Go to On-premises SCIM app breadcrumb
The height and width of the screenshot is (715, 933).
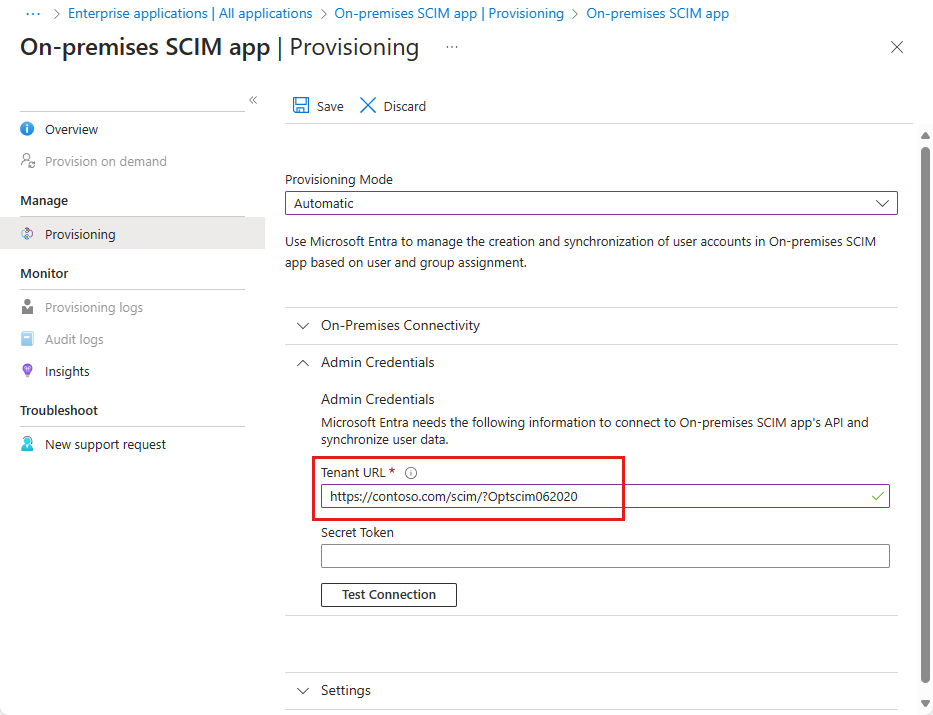click(658, 13)
